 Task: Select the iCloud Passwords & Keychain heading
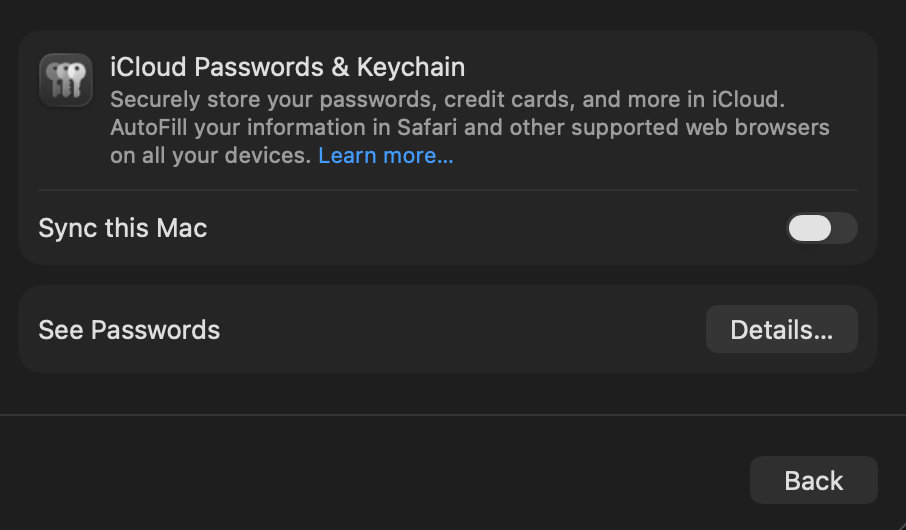click(x=287, y=68)
